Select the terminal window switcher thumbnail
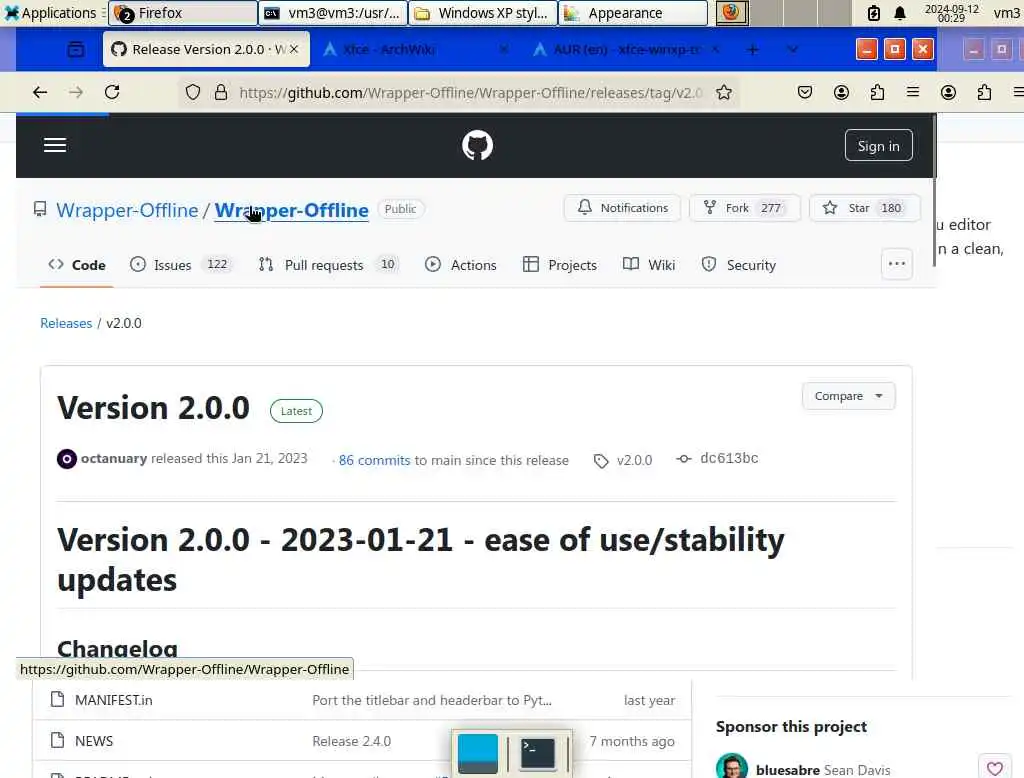The width and height of the screenshot is (1024, 778). coord(537,753)
